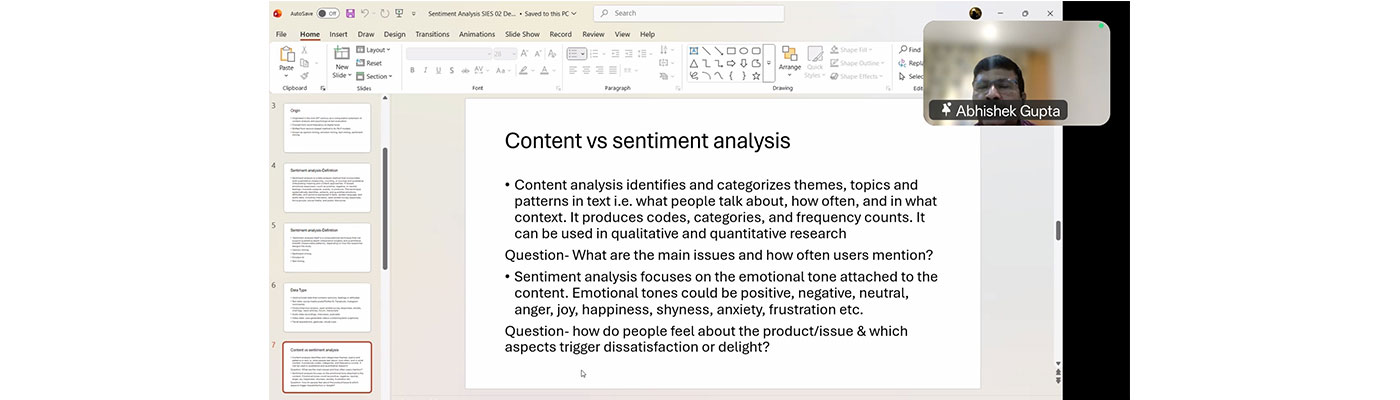
Task: Open the Slide Show tab
Action: pyautogui.click(x=523, y=34)
